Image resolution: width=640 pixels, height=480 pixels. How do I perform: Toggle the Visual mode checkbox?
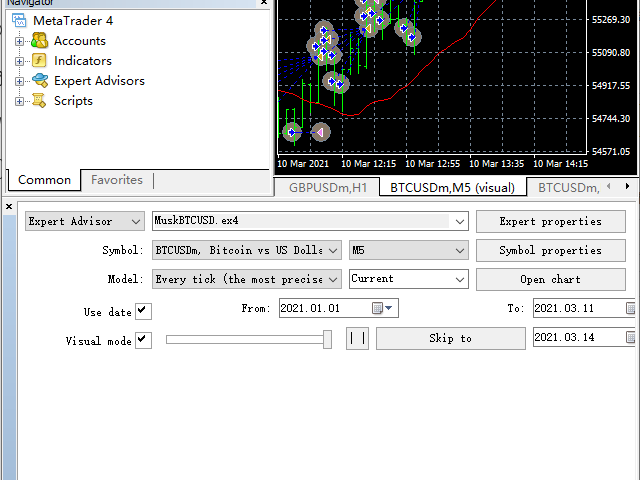(143, 340)
